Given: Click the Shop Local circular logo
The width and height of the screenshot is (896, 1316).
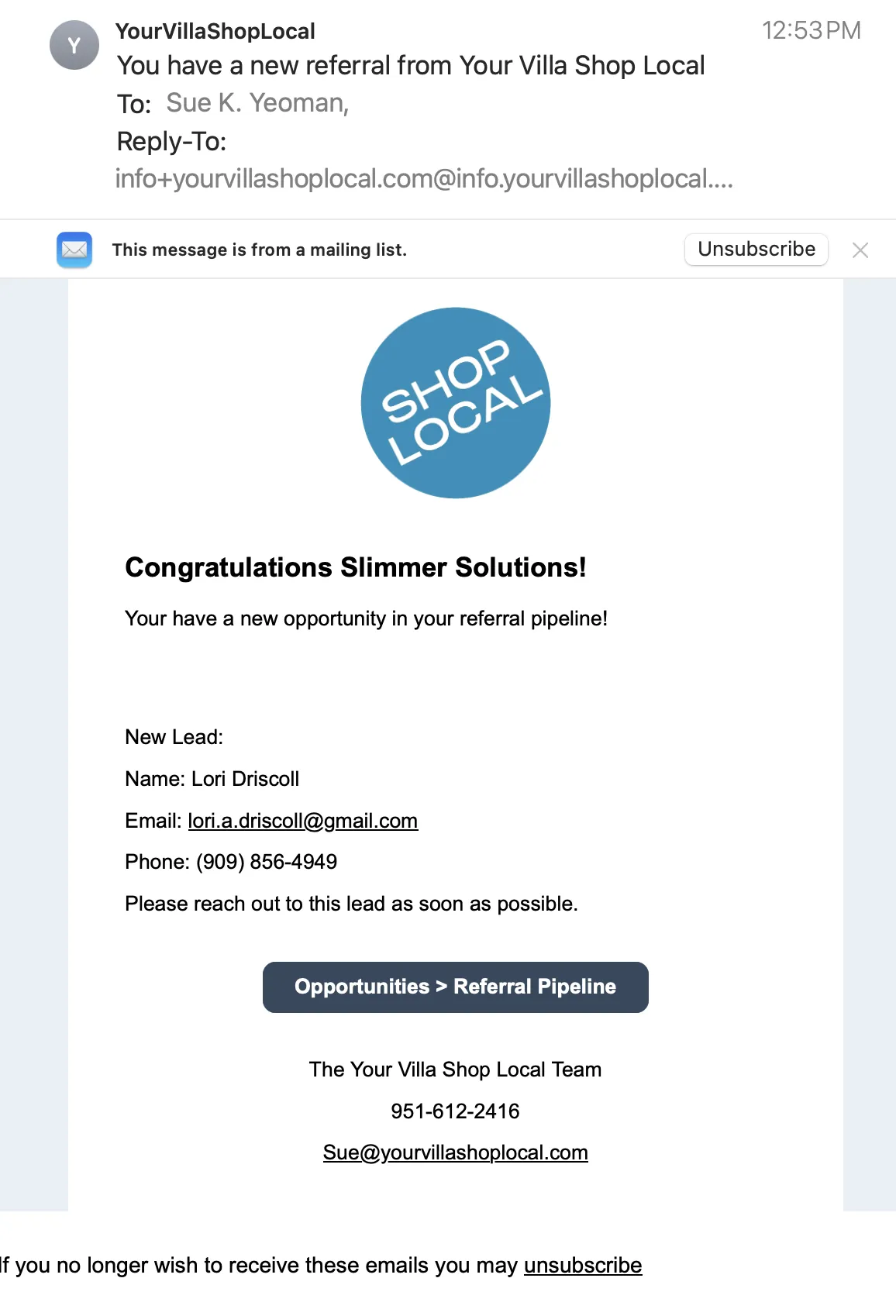Looking at the screenshot, I should pos(456,403).
